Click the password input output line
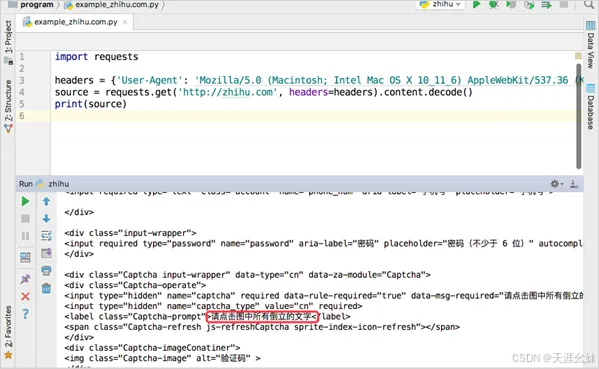 pyautogui.click(x=323, y=243)
